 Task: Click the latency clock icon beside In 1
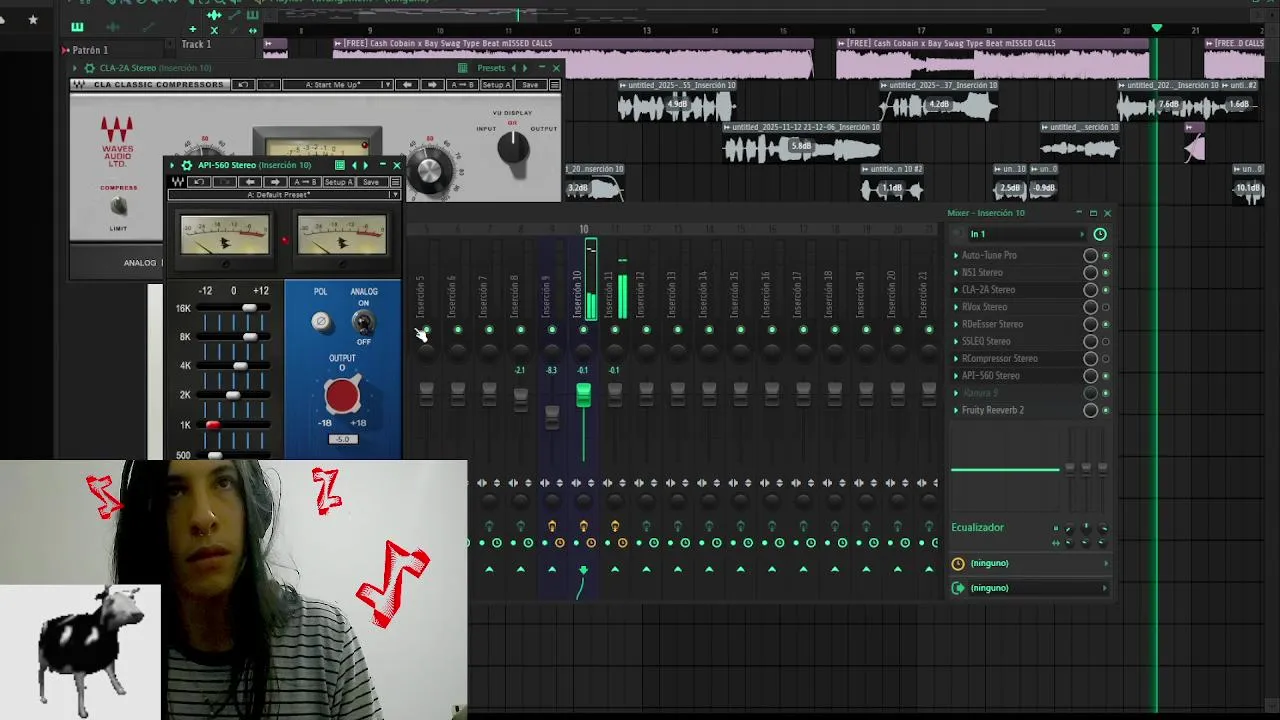(x=1100, y=234)
